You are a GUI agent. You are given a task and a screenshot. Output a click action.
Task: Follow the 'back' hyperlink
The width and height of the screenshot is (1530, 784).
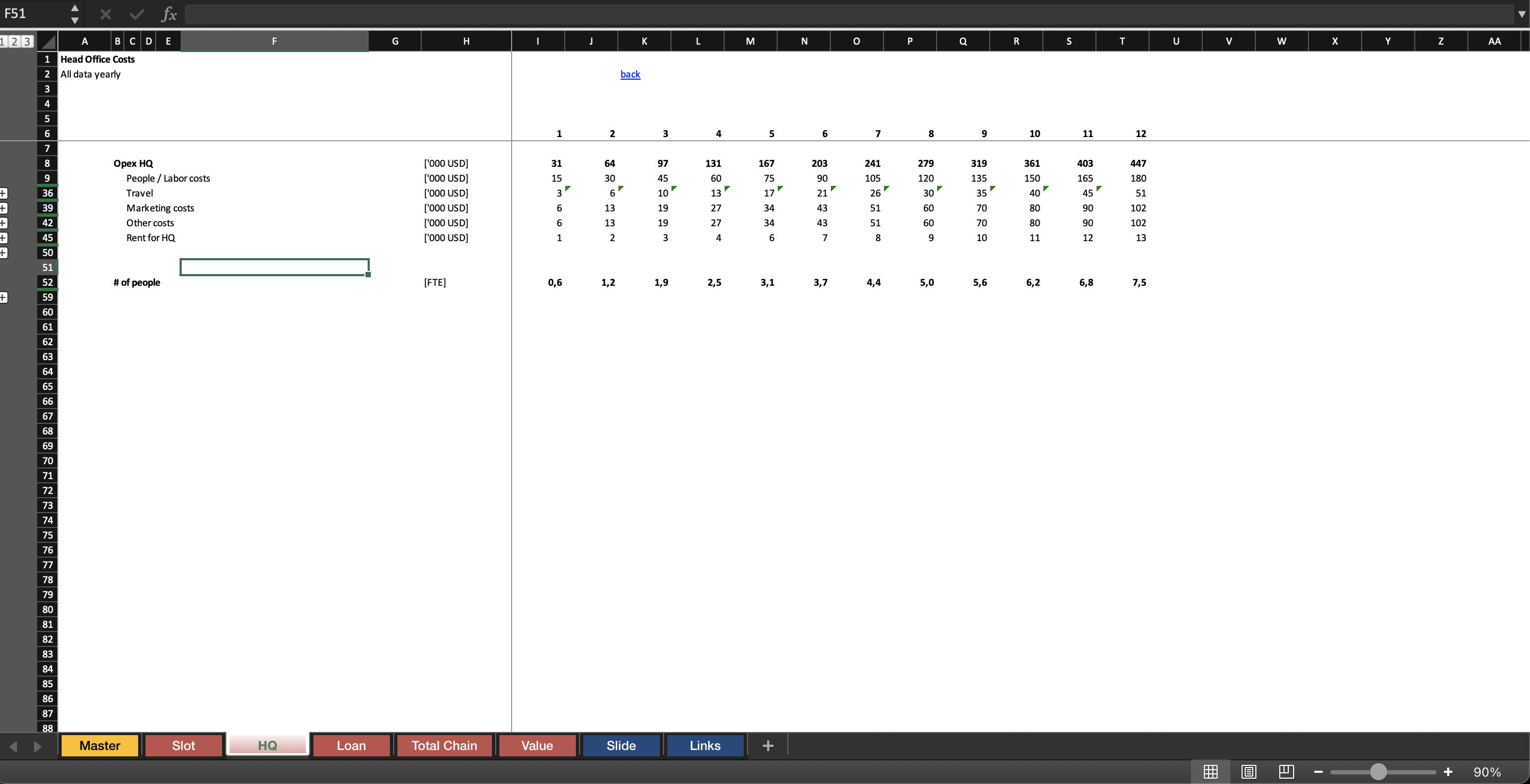[x=630, y=74]
